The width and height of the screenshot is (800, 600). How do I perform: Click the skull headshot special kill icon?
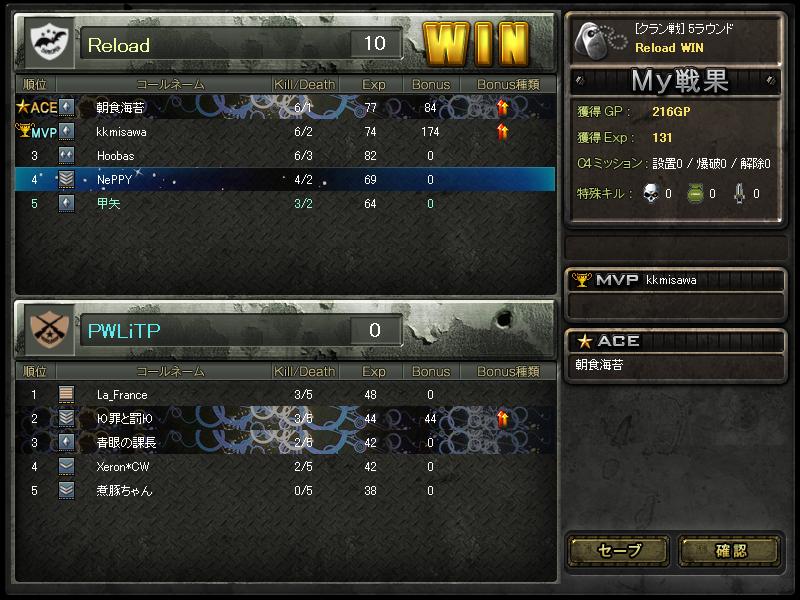pos(651,193)
